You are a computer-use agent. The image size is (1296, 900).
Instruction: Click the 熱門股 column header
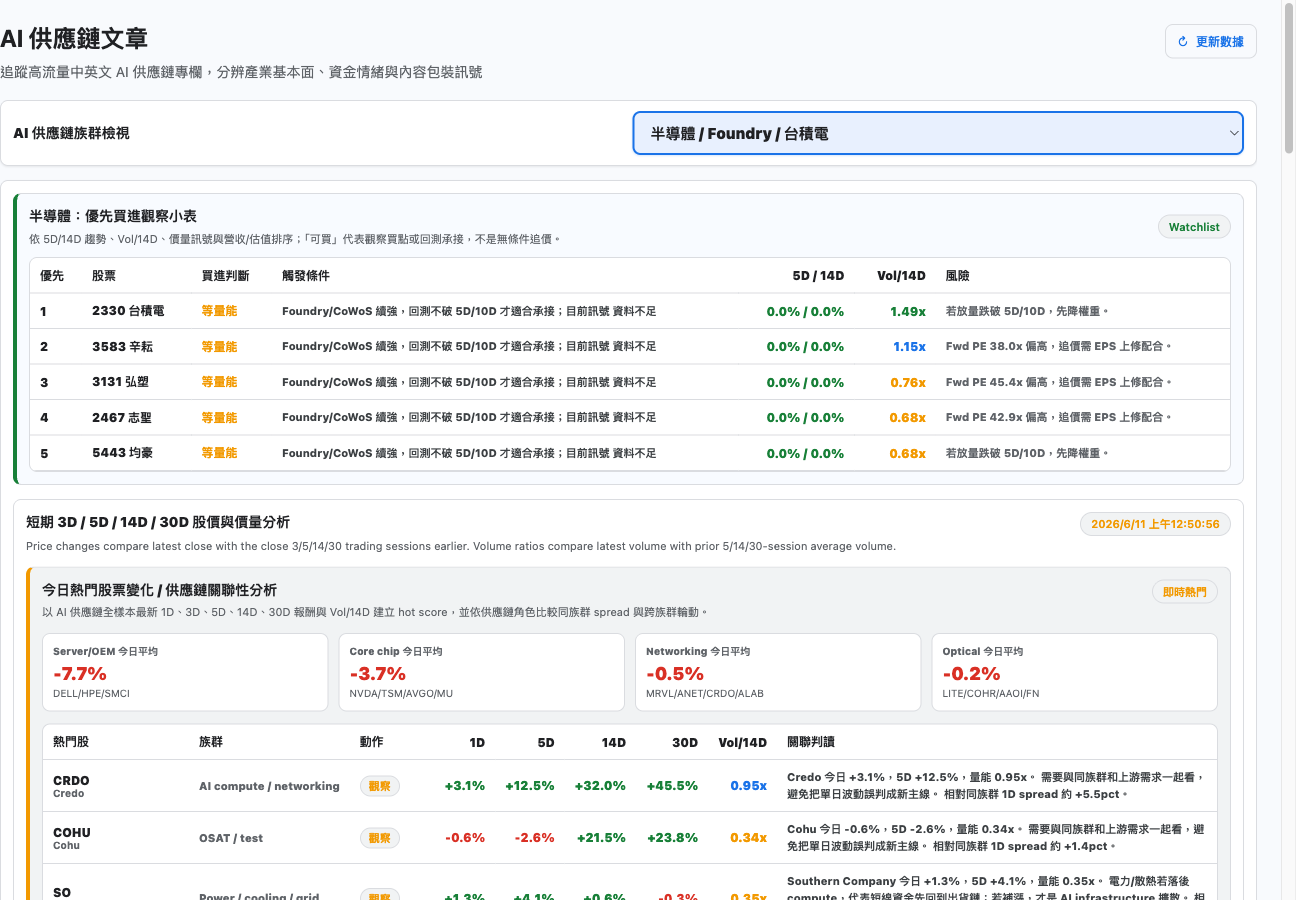(71, 742)
